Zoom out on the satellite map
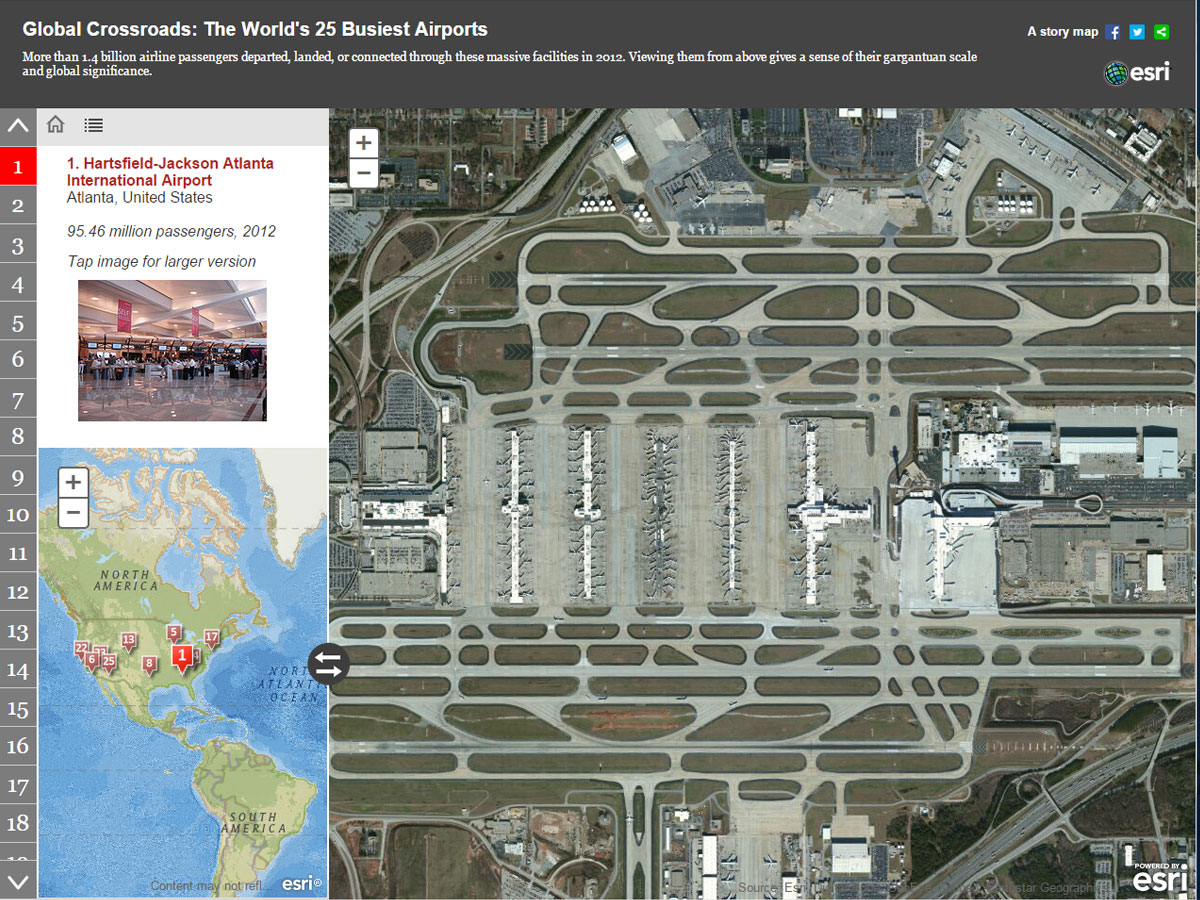The height and width of the screenshot is (900, 1200). pyautogui.click(x=364, y=173)
